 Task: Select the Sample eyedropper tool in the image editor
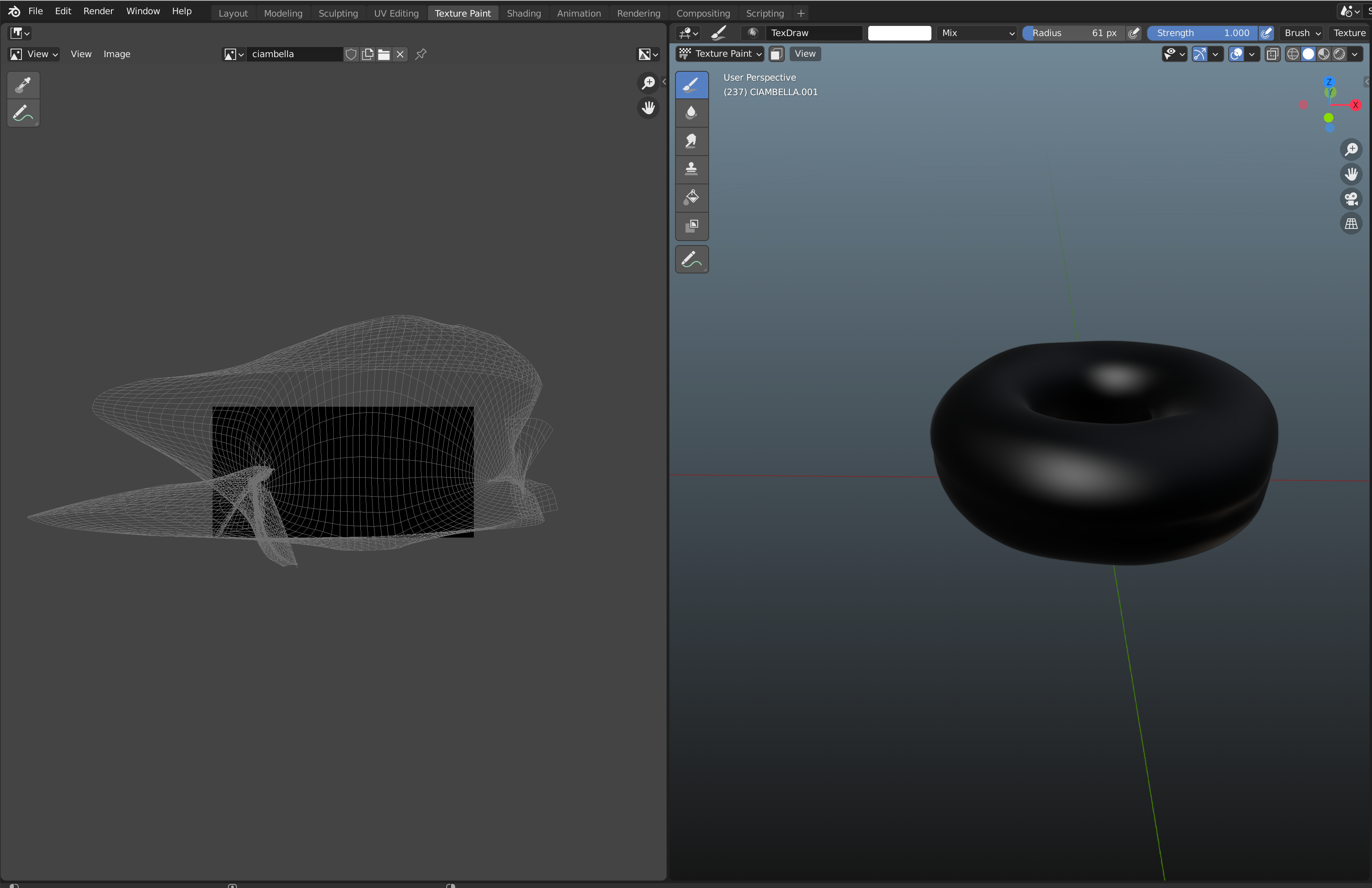(x=23, y=85)
